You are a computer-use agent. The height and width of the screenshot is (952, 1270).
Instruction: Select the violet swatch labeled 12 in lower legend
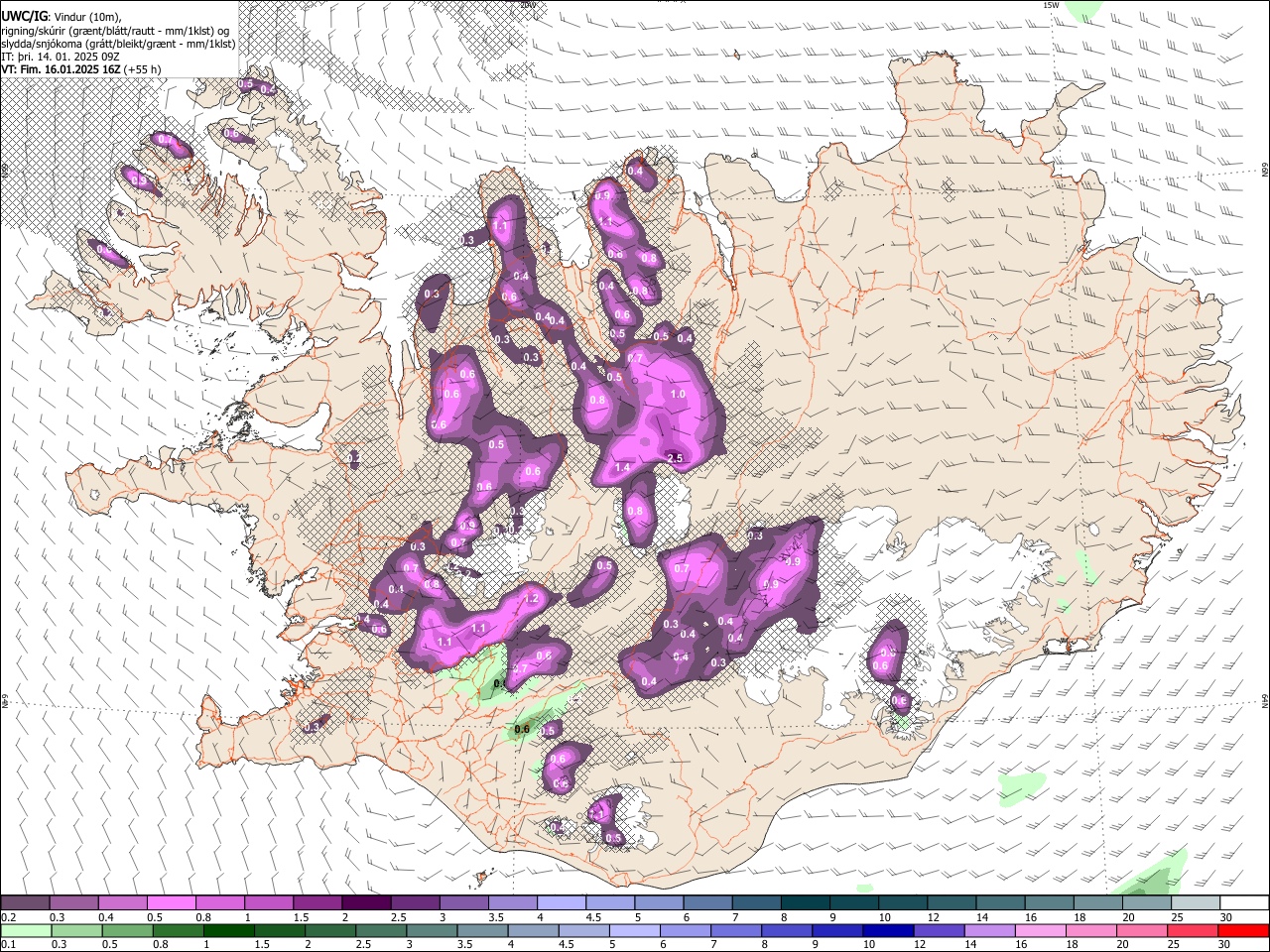pos(938,931)
